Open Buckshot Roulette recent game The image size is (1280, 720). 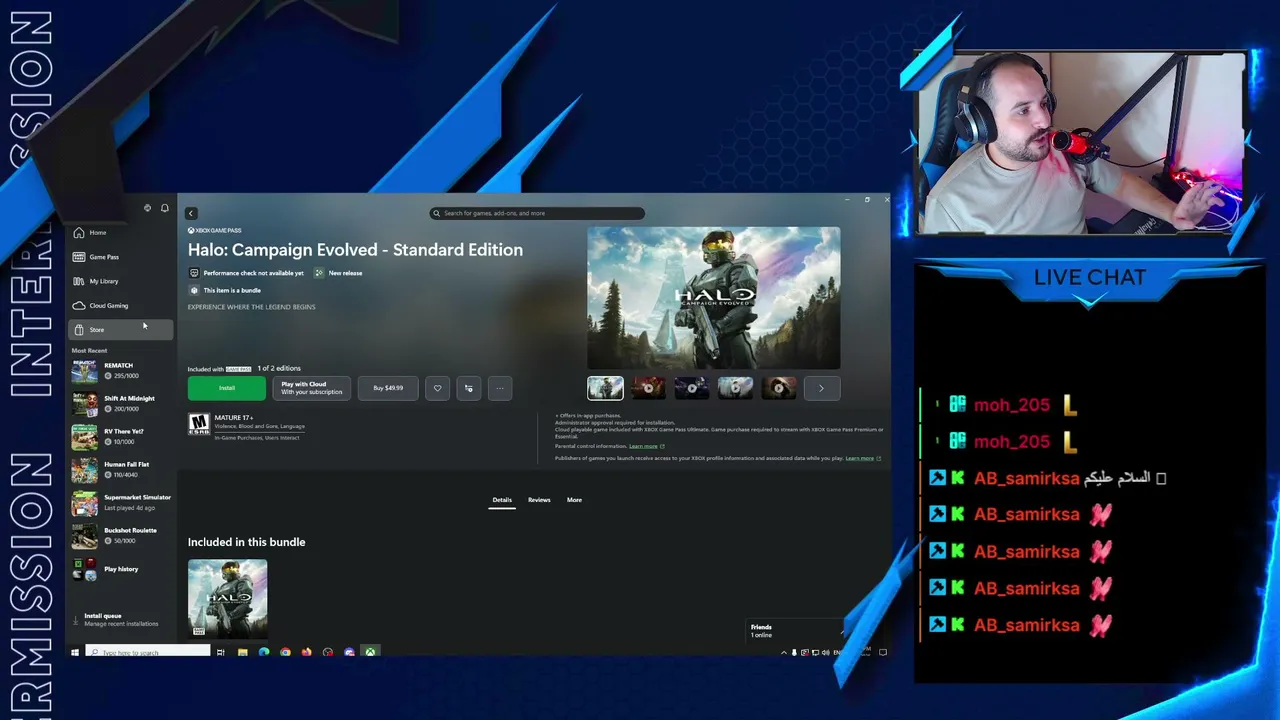(x=120, y=535)
